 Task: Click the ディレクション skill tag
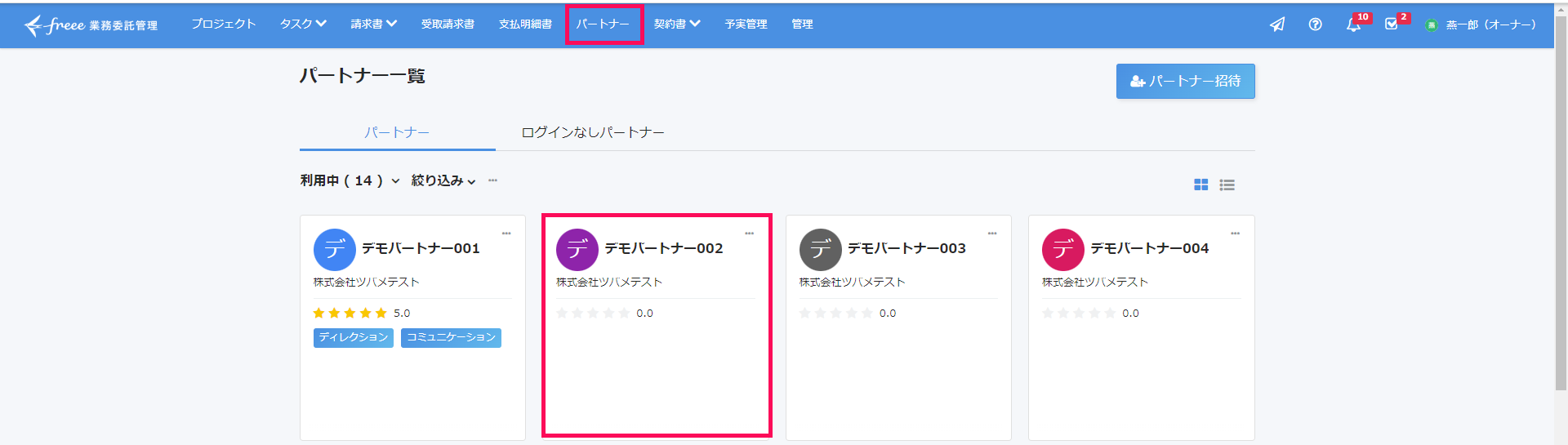(354, 337)
